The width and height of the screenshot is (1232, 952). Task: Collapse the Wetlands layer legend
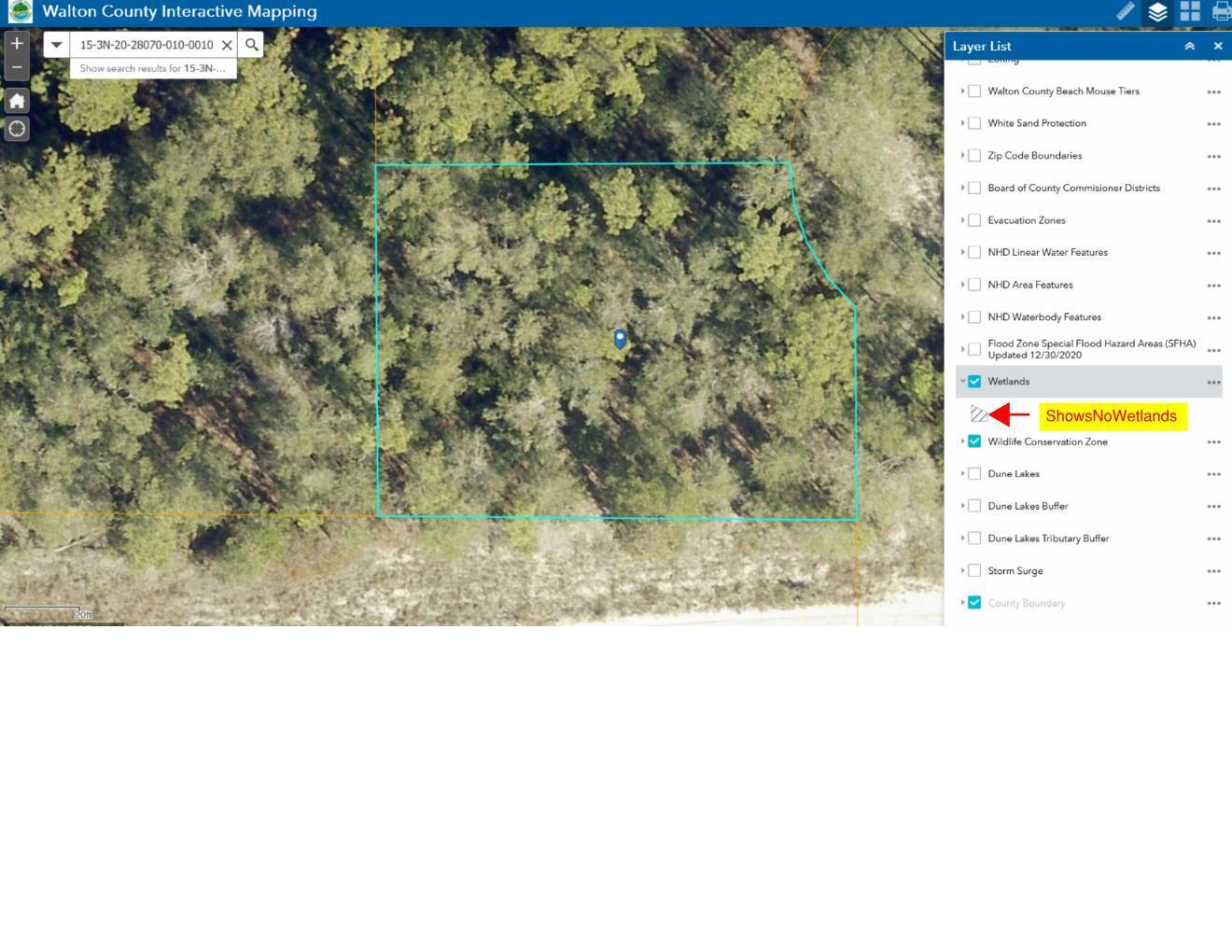(962, 381)
